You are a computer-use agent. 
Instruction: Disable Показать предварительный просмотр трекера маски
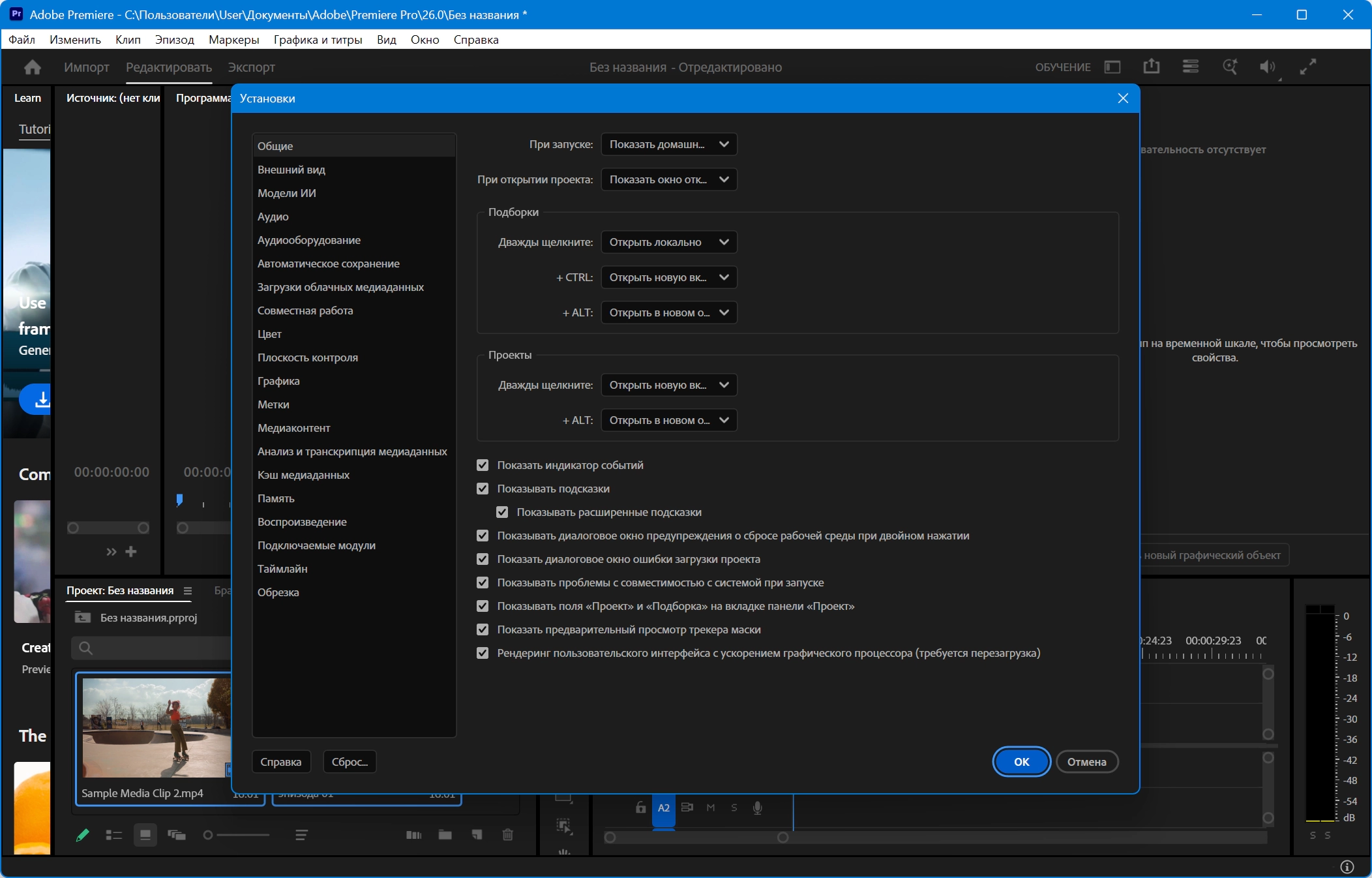point(483,629)
